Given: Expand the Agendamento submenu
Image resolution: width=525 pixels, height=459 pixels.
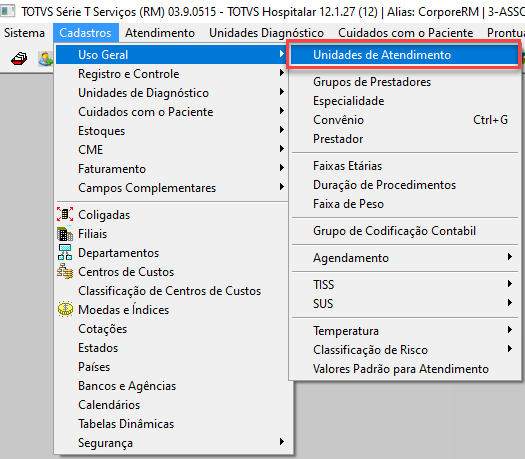Looking at the screenshot, I should click(404, 258).
